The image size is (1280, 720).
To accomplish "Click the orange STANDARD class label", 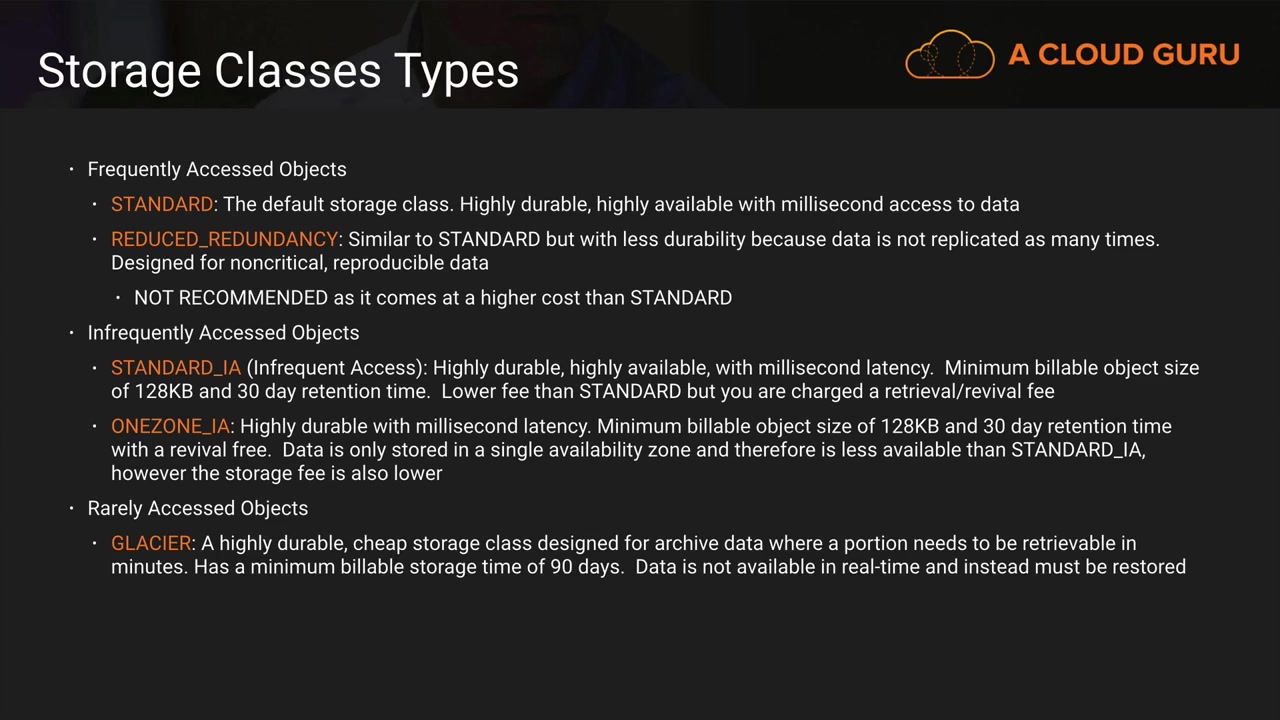I will point(161,205).
